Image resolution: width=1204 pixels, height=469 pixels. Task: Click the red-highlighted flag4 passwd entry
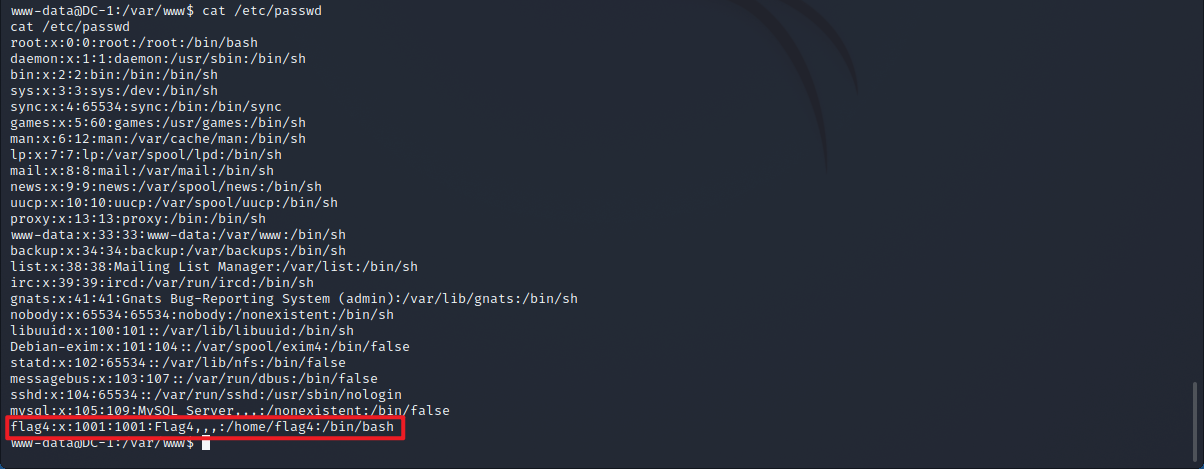203,428
